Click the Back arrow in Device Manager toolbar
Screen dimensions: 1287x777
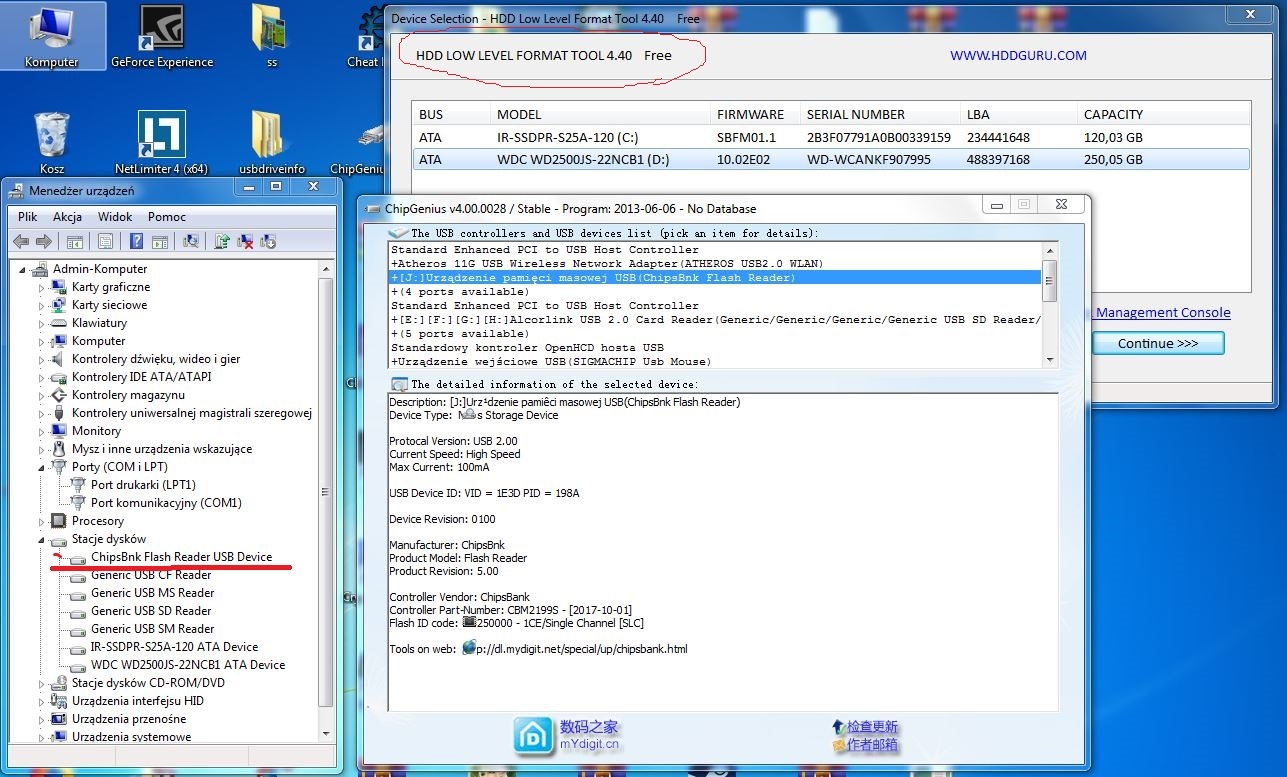[x=21, y=241]
